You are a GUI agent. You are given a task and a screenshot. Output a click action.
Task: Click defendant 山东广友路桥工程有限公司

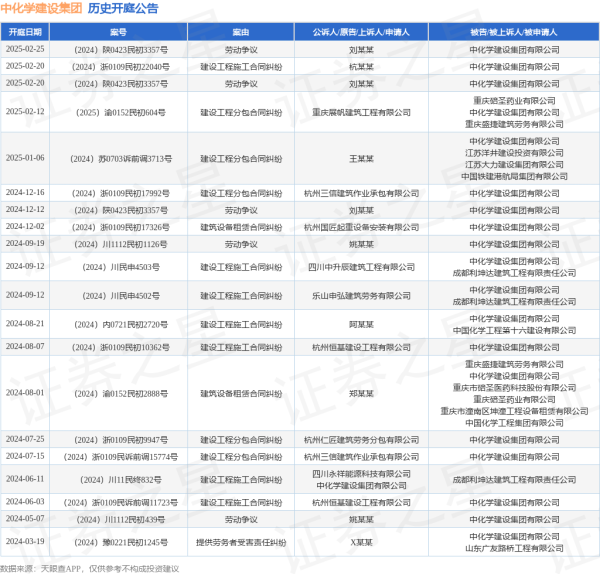514,548
